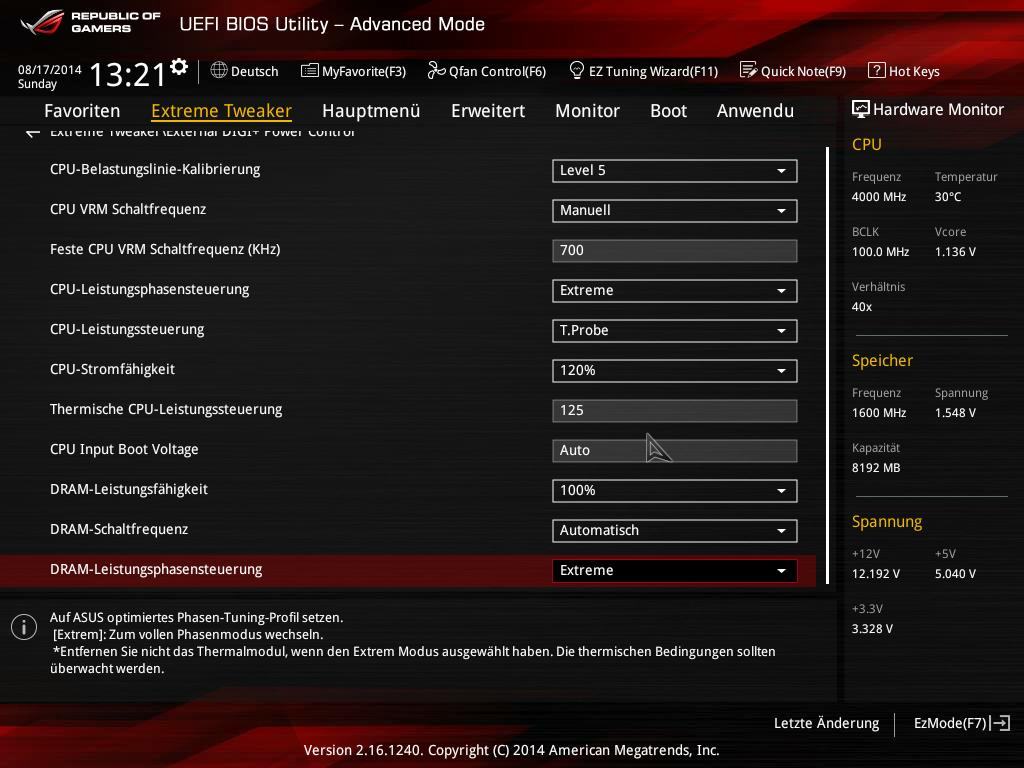Open the Boot tab
Image resolution: width=1024 pixels, height=768 pixels.
pyautogui.click(x=668, y=111)
